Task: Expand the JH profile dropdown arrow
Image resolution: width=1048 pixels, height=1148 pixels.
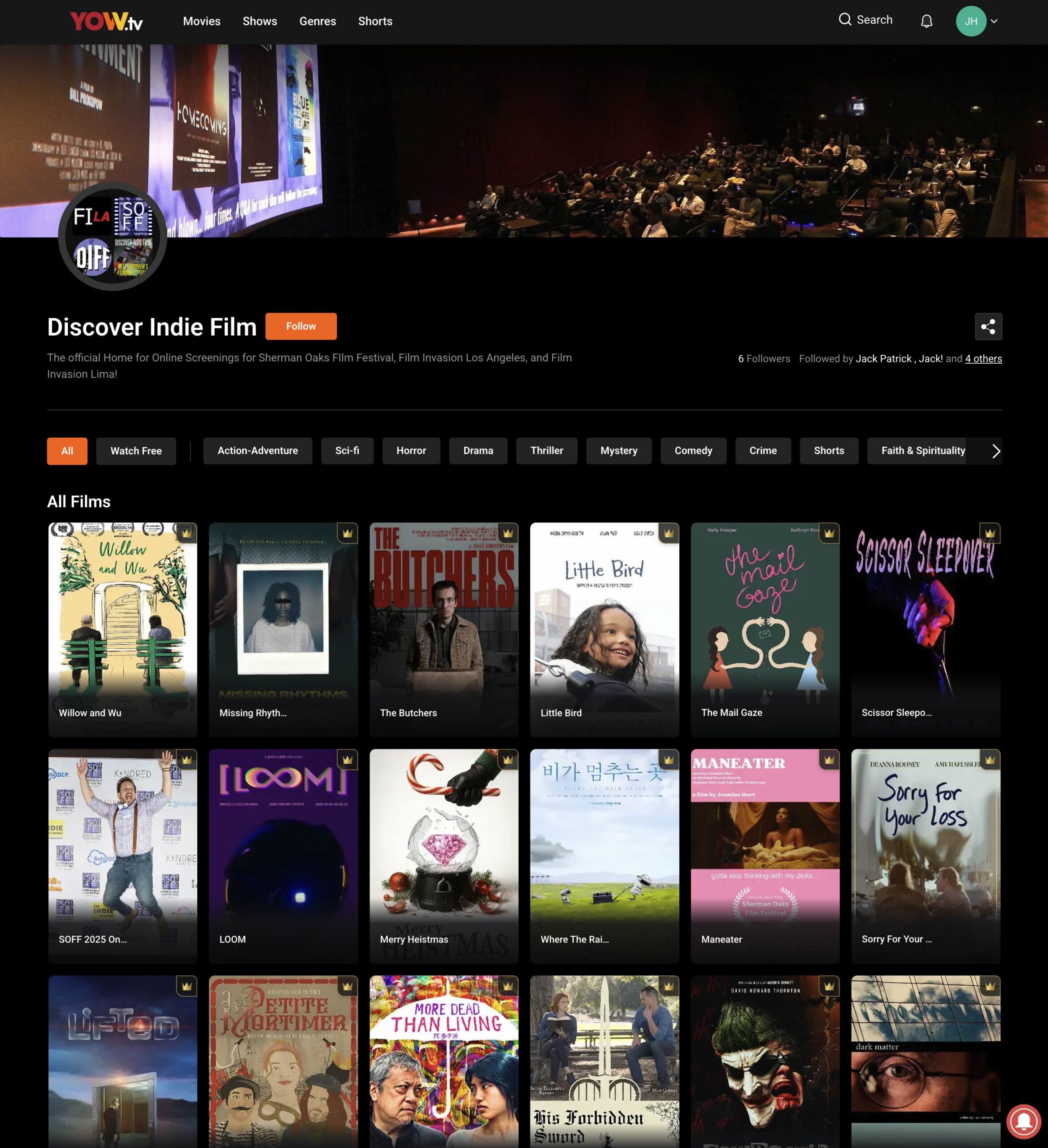Action: coord(994,22)
